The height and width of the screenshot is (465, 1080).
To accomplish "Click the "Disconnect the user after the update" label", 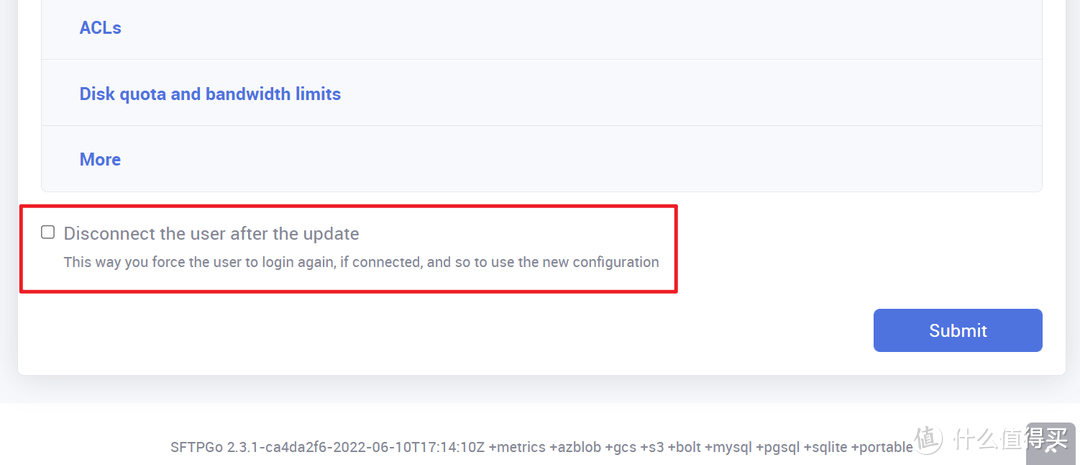I will (211, 234).
